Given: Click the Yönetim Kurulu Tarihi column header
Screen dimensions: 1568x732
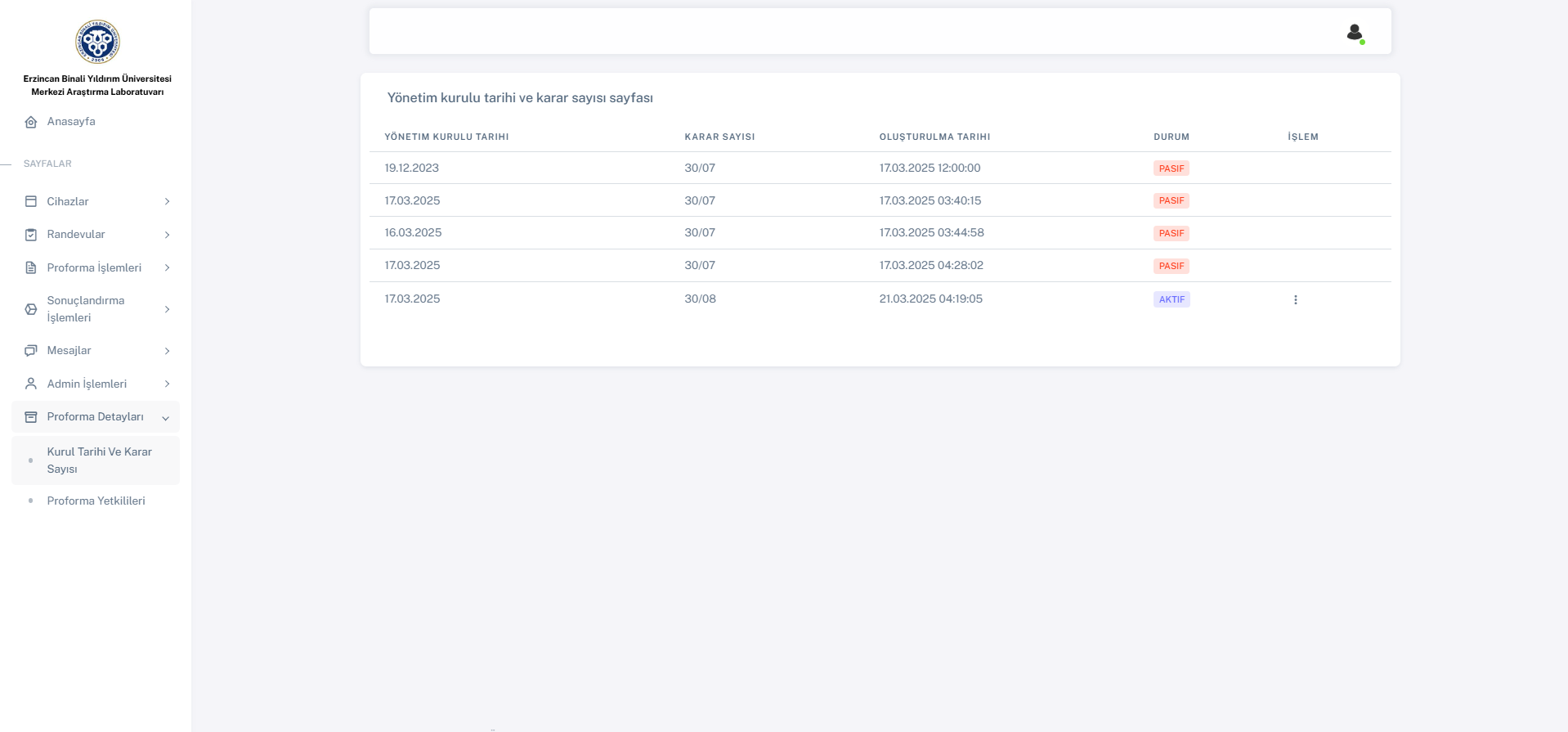Looking at the screenshot, I should (x=446, y=137).
